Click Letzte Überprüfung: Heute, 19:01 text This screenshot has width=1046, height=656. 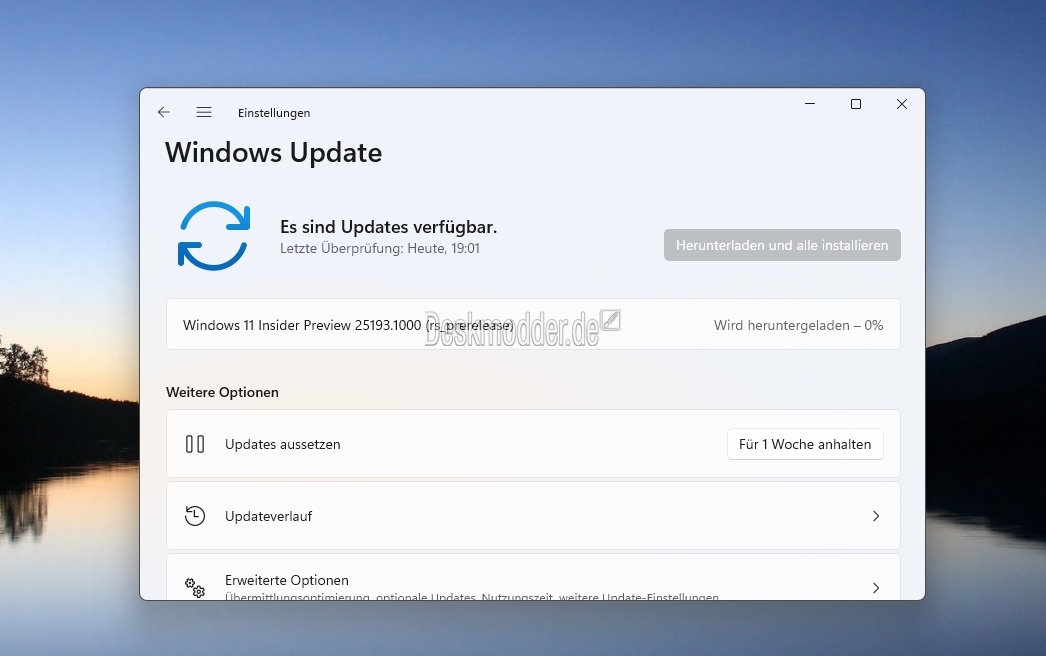click(380, 248)
